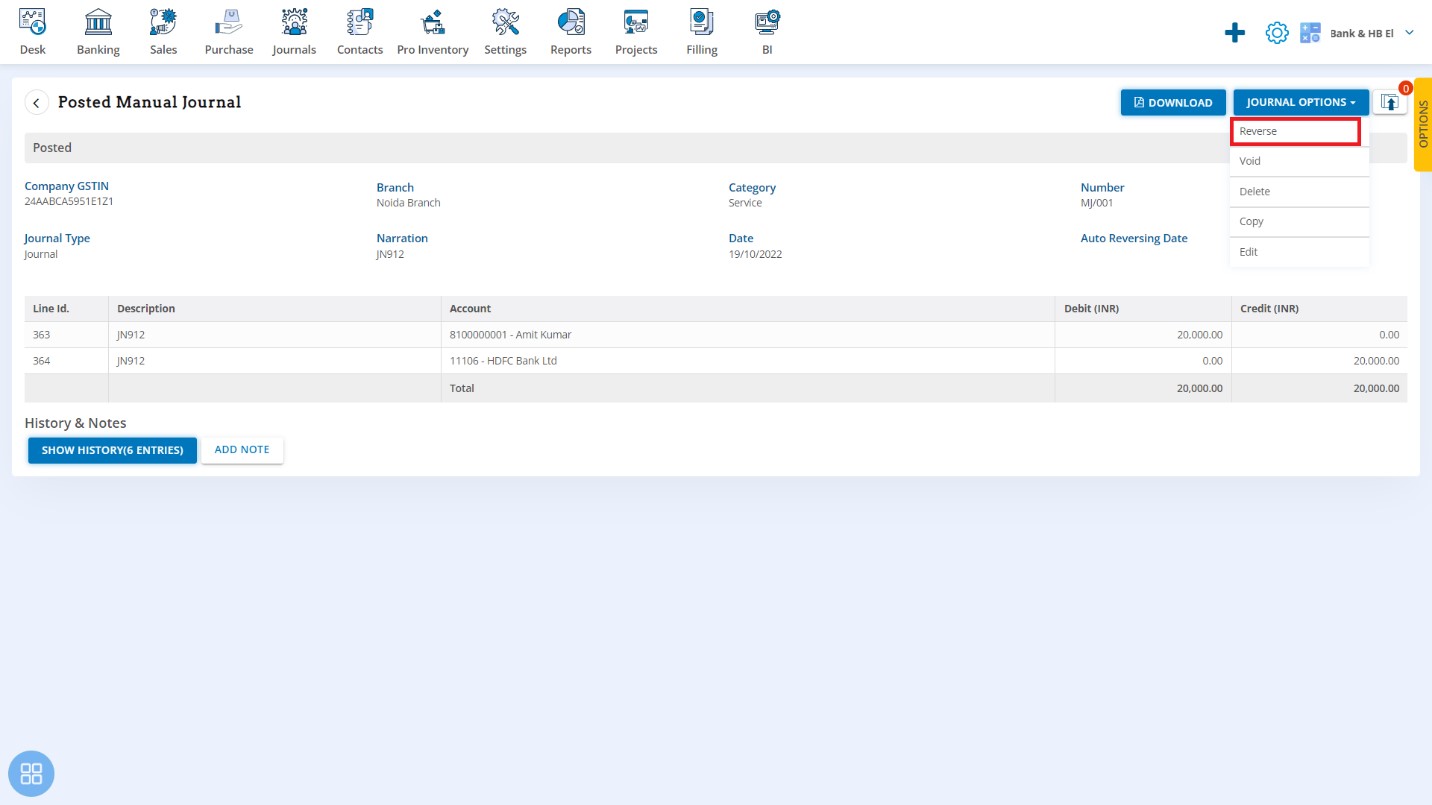Open the round grid launcher button

click(x=31, y=773)
